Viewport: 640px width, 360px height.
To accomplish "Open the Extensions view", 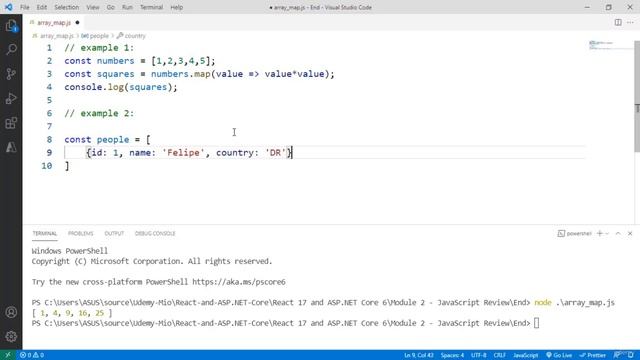I will point(11,123).
